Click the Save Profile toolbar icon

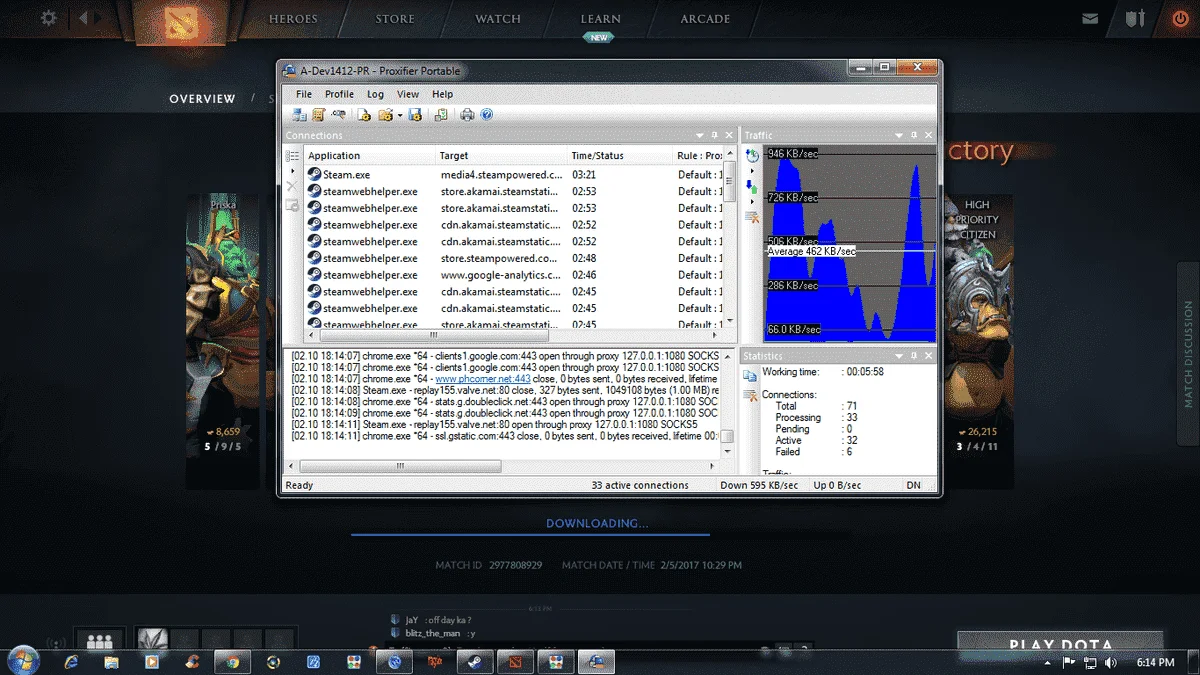[415, 114]
